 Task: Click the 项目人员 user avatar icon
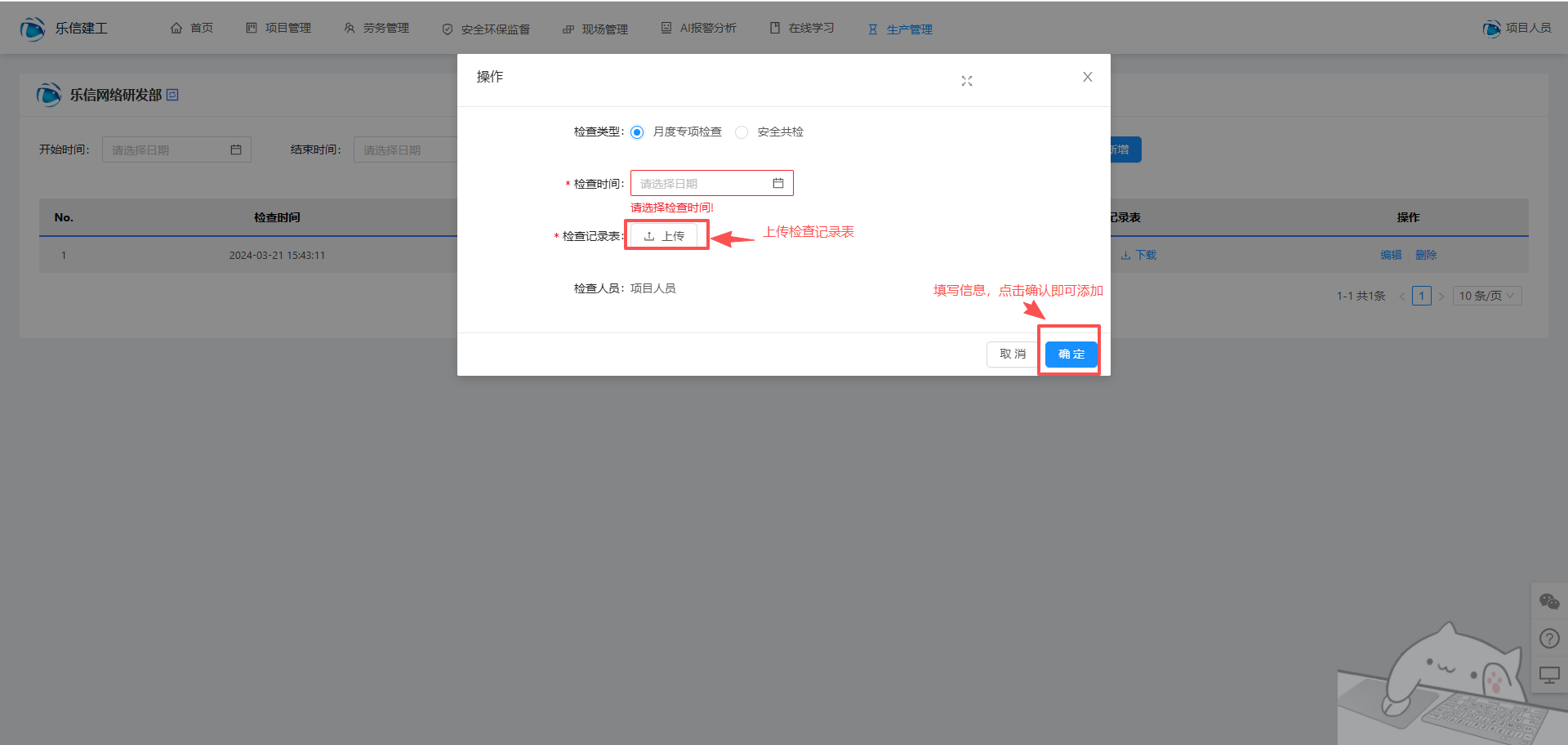pyautogui.click(x=1491, y=29)
